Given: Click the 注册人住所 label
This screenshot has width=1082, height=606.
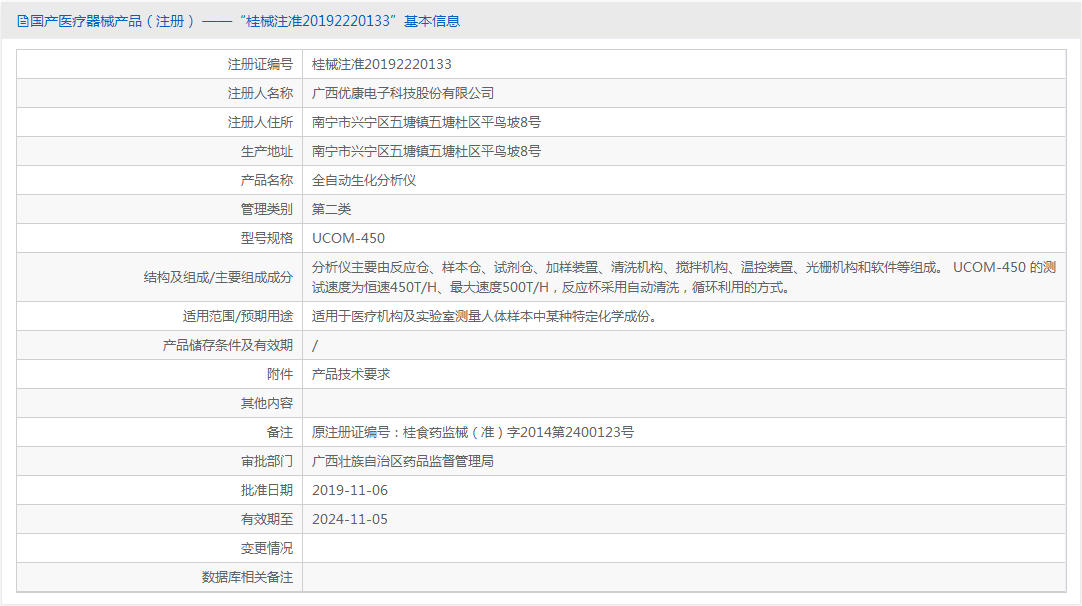Looking at the screenshot, I should point(260,122).
